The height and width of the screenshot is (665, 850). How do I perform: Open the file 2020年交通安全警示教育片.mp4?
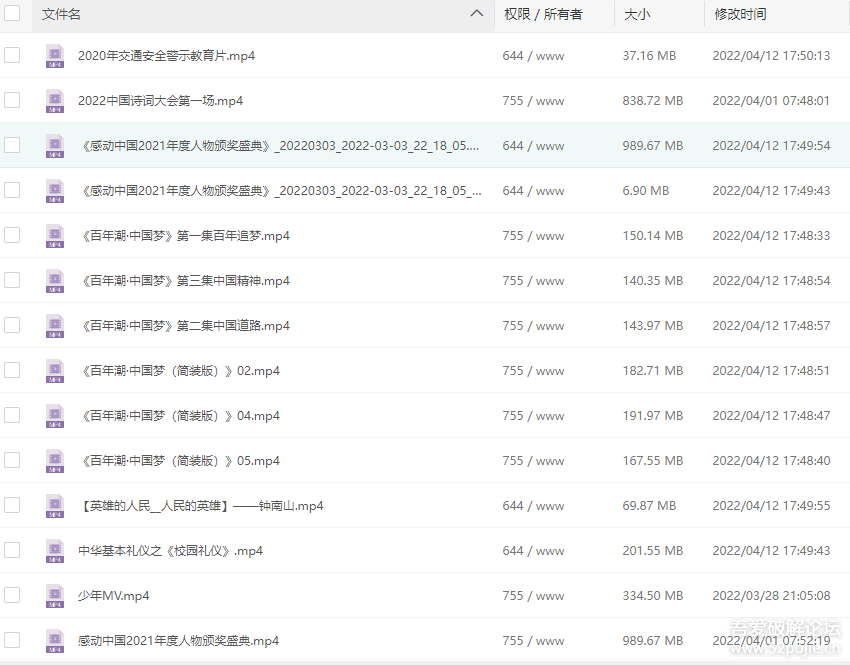tap(165, 55)
